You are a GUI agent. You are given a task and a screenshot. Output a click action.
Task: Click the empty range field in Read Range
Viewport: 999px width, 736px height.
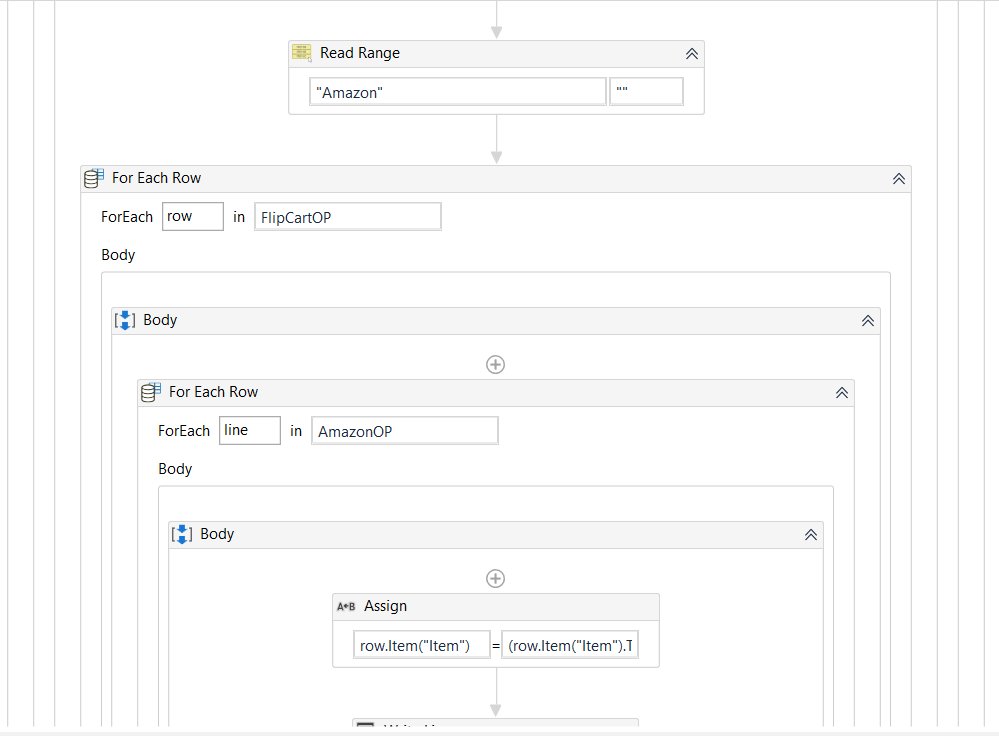point(646,91)
